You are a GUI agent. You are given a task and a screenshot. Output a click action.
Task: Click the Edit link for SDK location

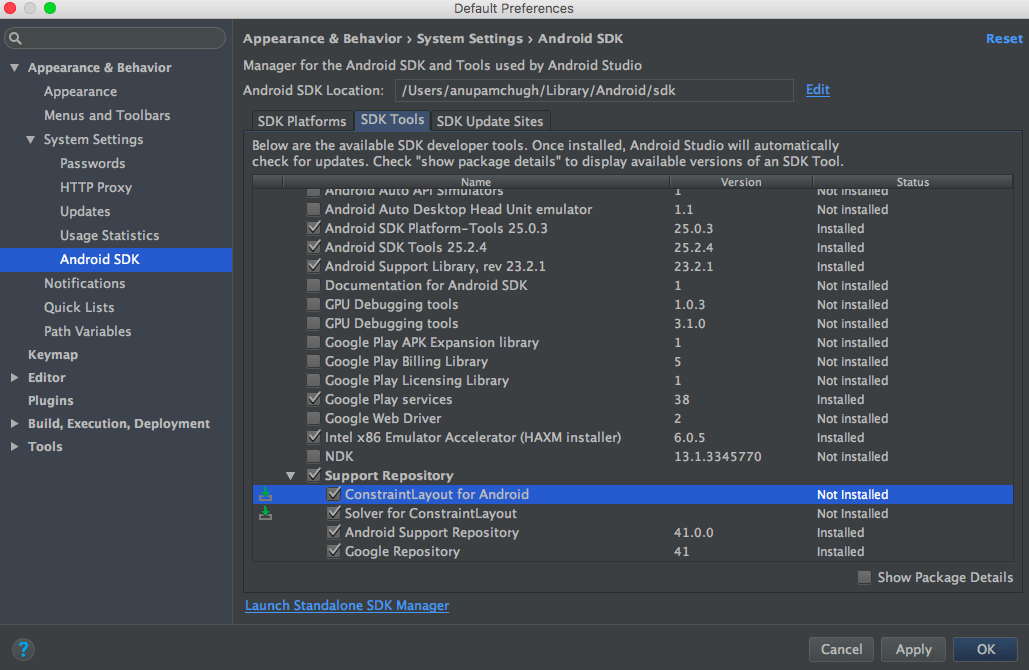818,90
